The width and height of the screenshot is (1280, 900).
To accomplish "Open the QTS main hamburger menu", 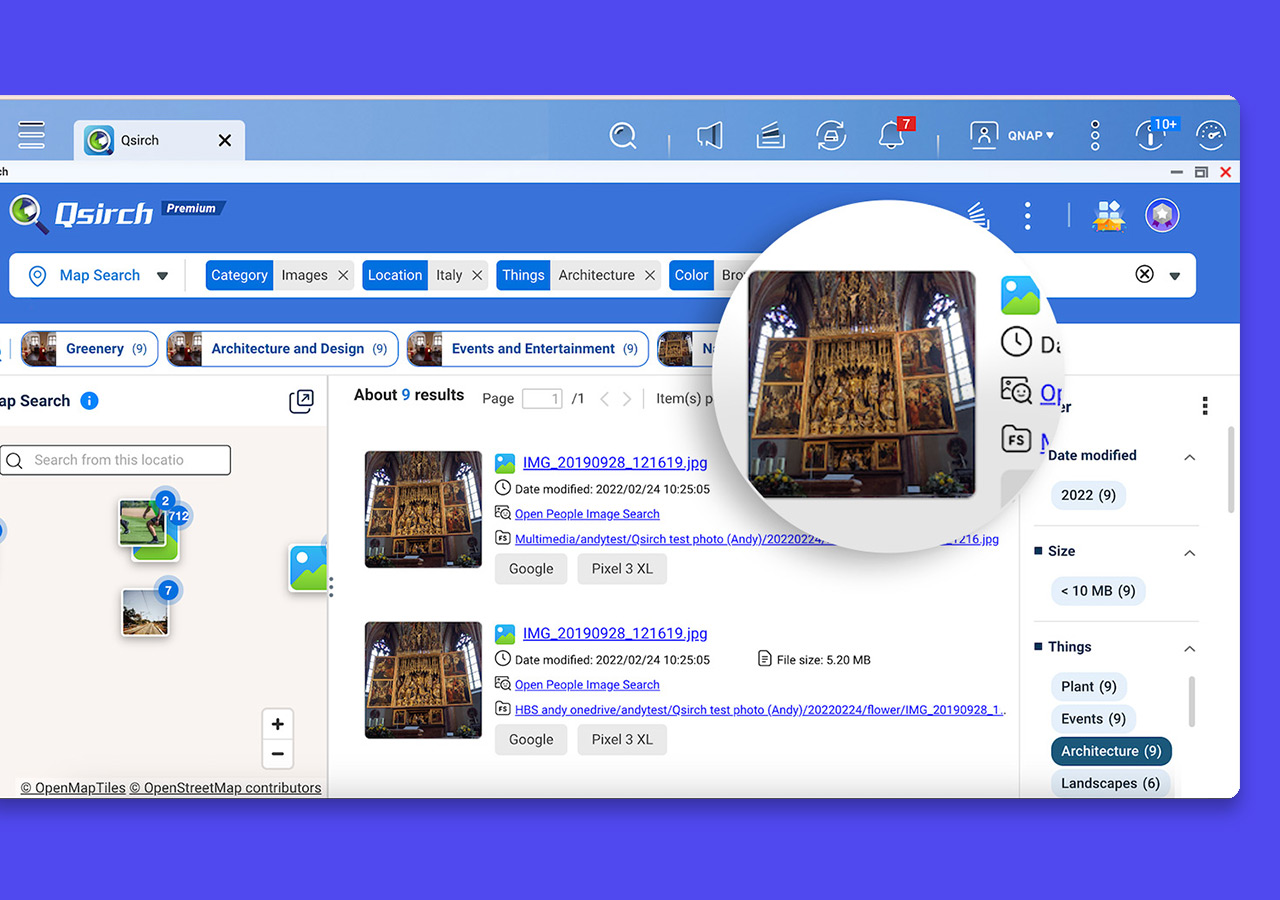I will (x=31, y=134).
